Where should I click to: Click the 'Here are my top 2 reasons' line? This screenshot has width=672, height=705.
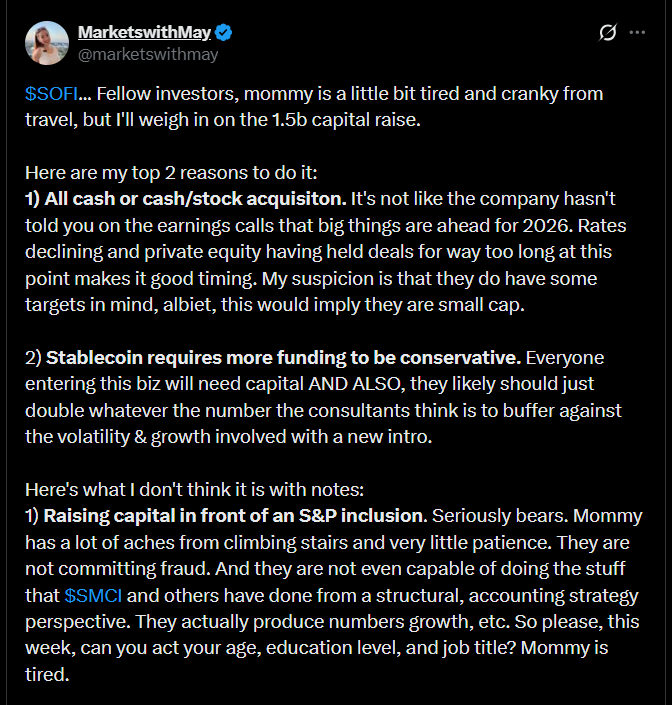pyautogui.click(x=159, y=172)
